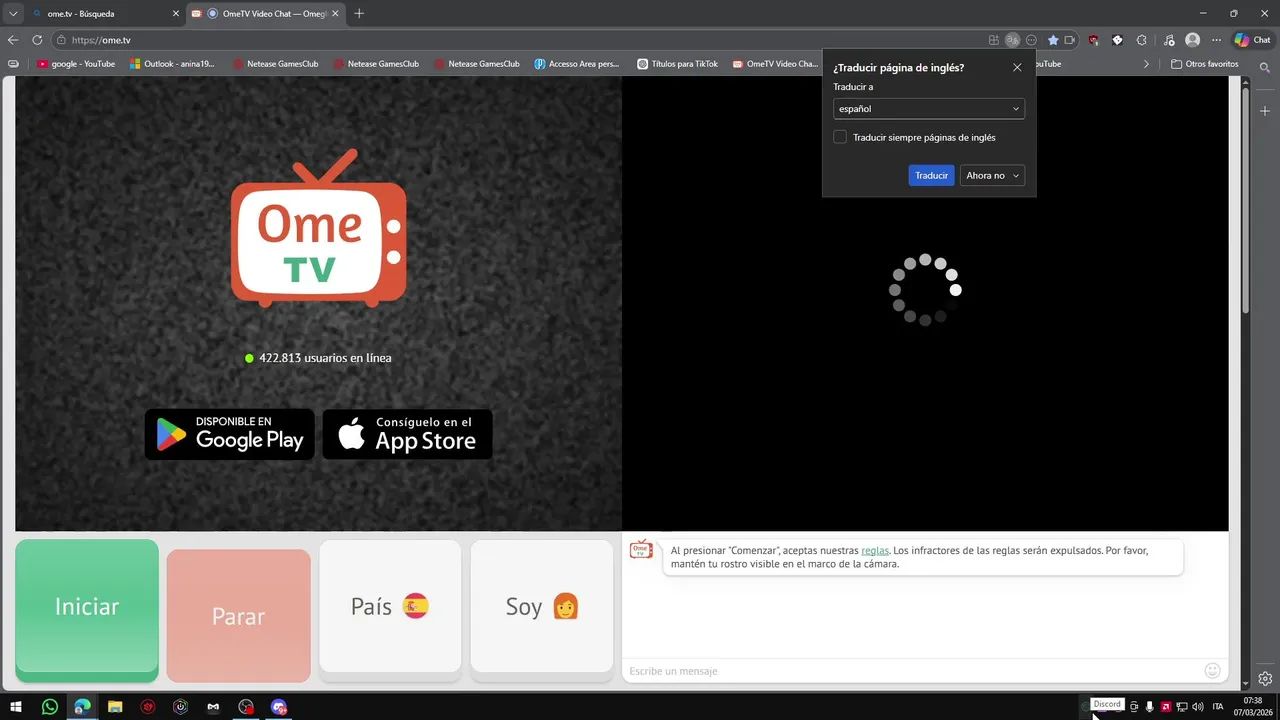Switch to the ome.tv - Búsqueda tab
The image size is (1280, 720).
pos(106,14)
